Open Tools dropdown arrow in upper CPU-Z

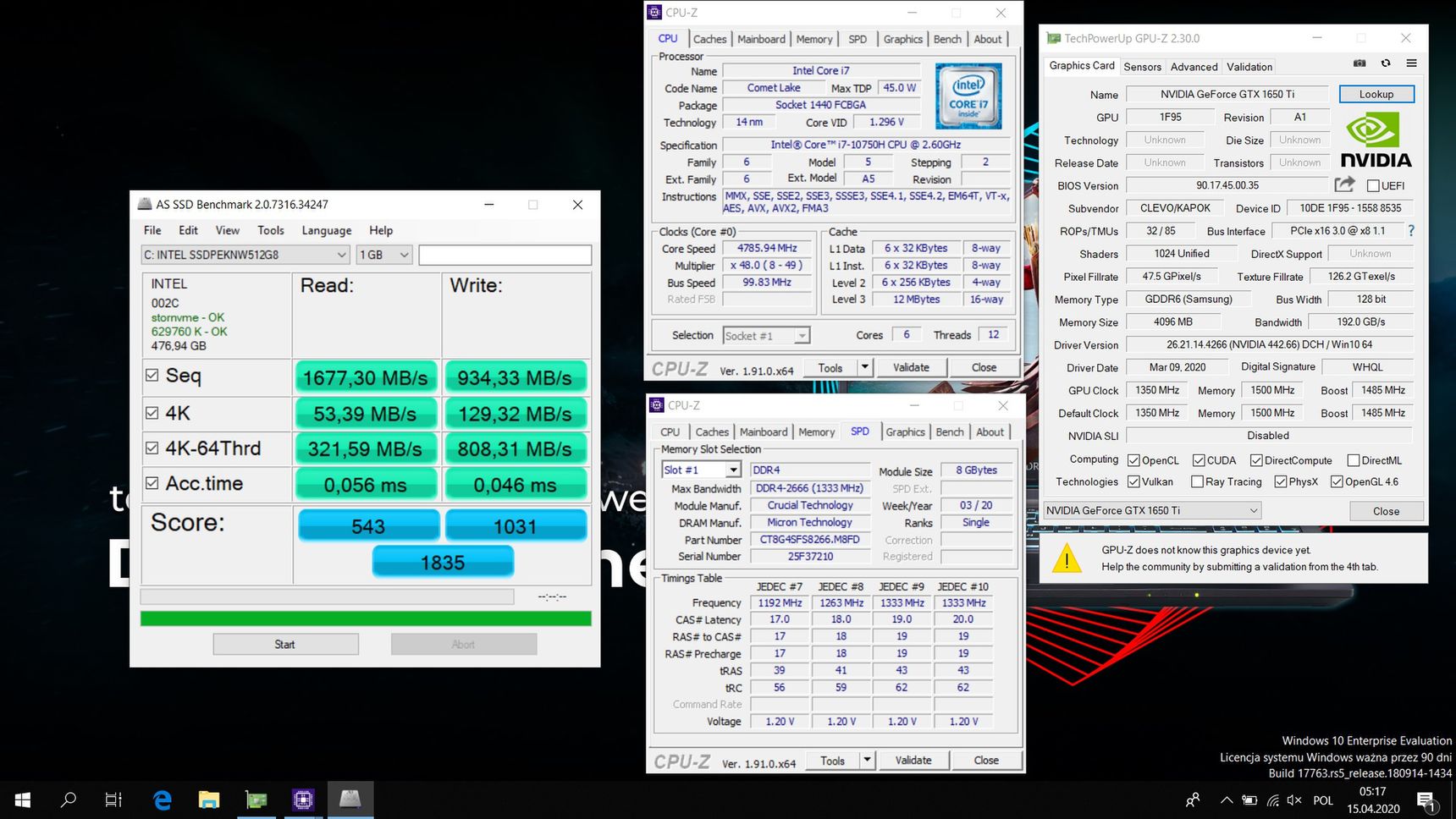coord(864,367)
